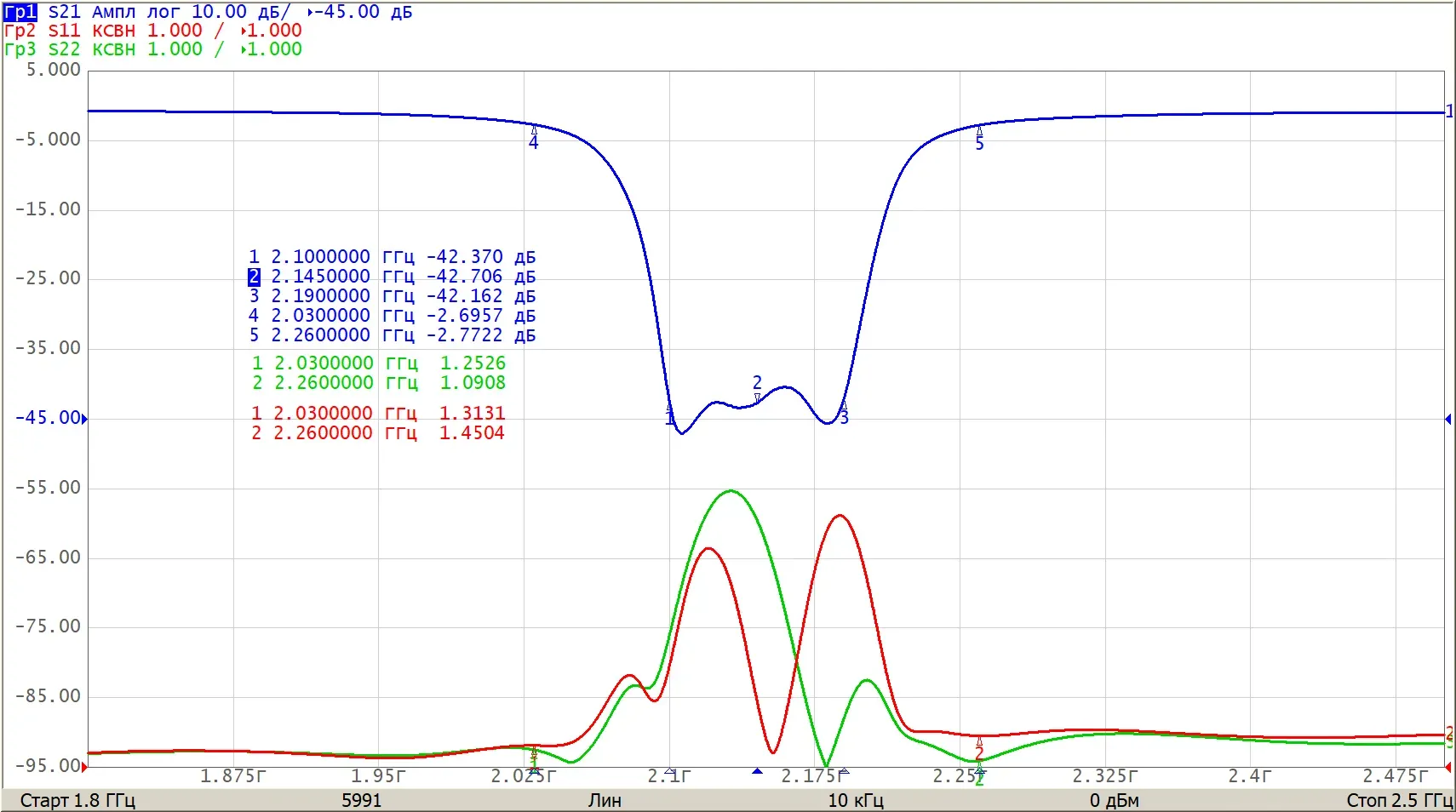This screenshot has width=1456, height=812.
Task: Click blue marker row -2.7722 дБ
Action: [392, 335]
